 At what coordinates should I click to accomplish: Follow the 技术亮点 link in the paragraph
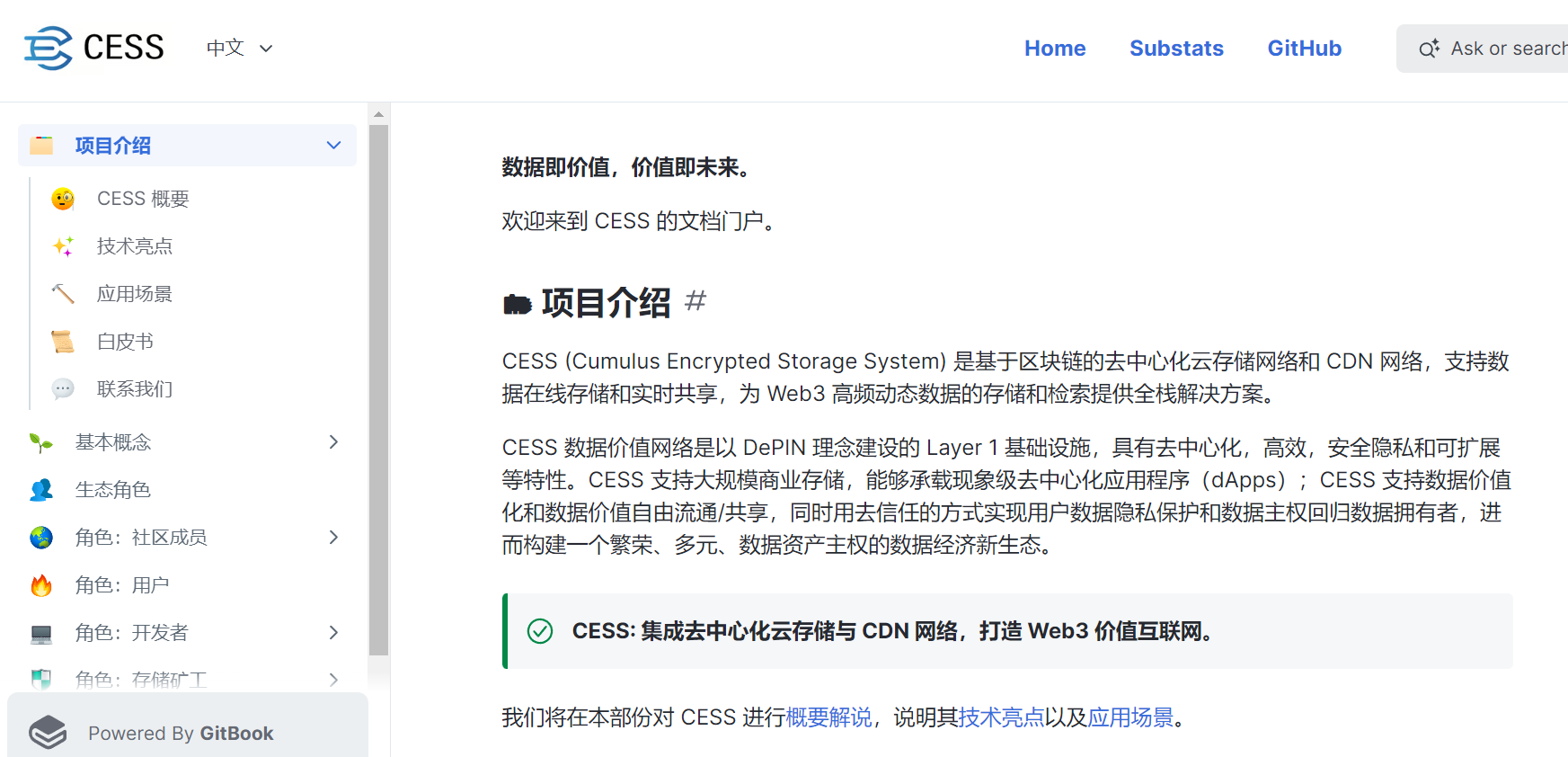click(x=1001, y=717)
